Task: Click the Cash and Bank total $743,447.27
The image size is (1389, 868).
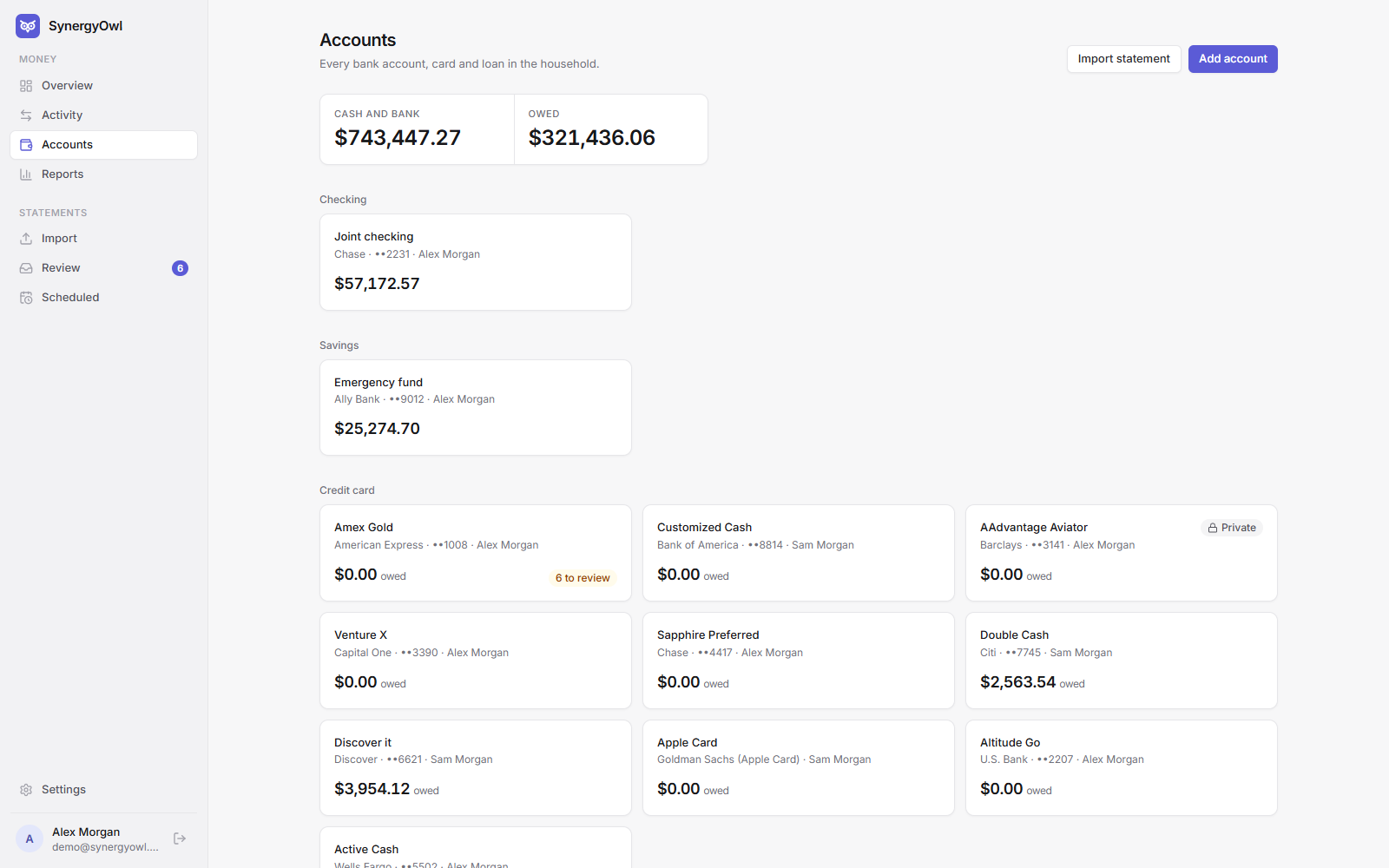Action: 398,138
